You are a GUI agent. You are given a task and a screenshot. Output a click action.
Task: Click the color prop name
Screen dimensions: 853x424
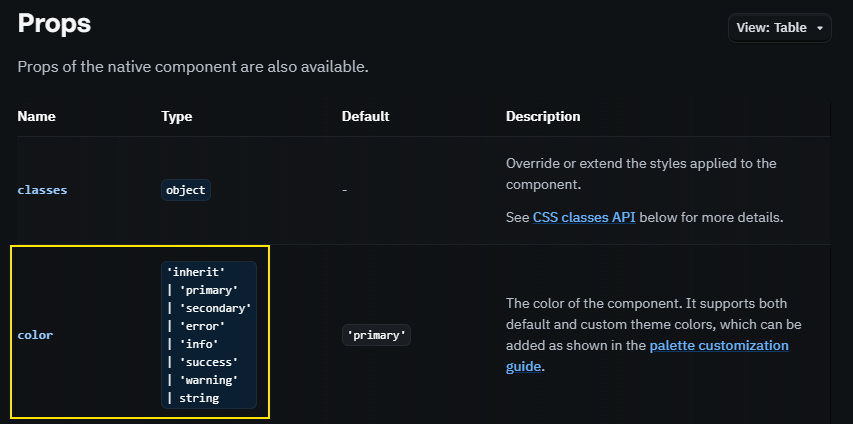(x=35, y=335)
